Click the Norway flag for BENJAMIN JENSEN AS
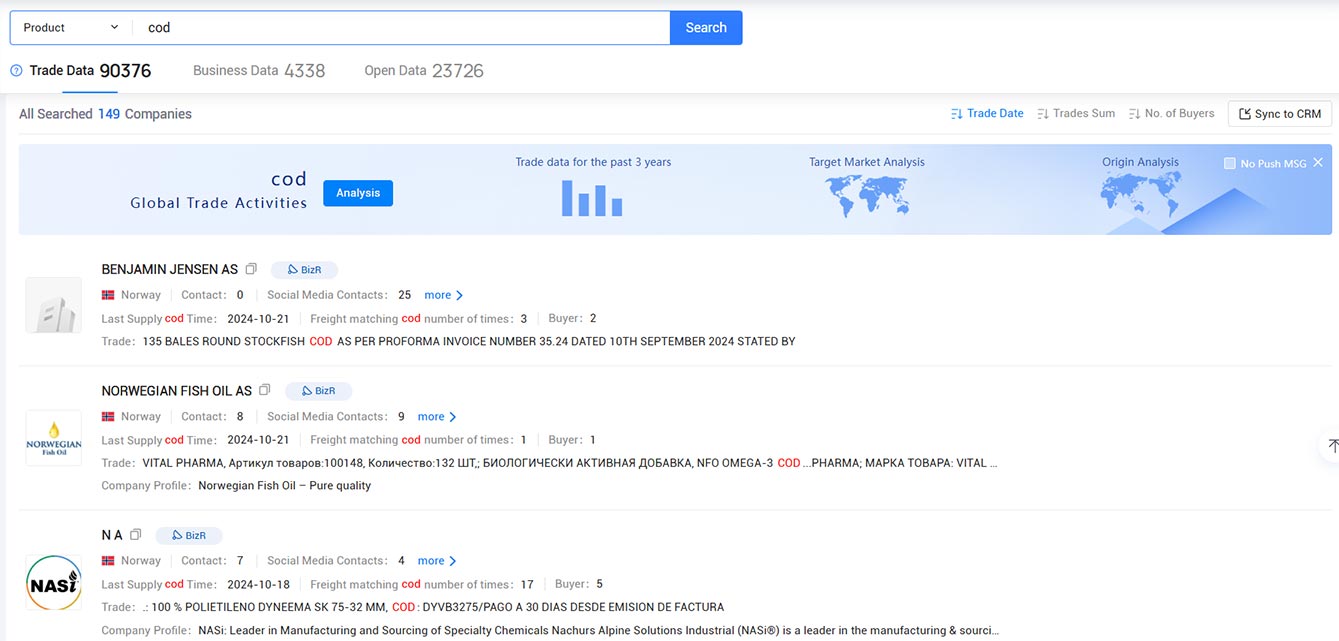Image resolution: width=1339 pixels, height=641 pixels. click(108, 295)
